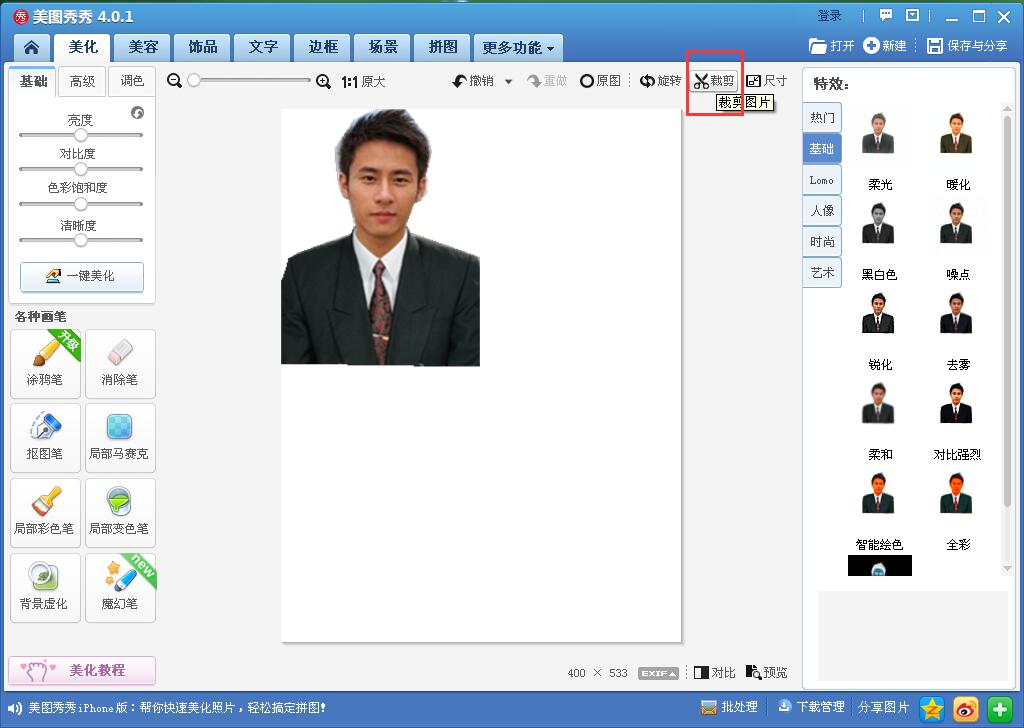The image size is (1024, 728).
Task: Switch to the 调色 color adjustment tab
Action: [x=132, y=81]
